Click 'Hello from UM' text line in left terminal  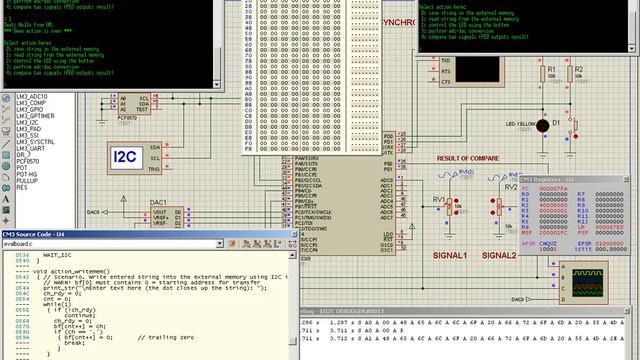tap(29, 24)
